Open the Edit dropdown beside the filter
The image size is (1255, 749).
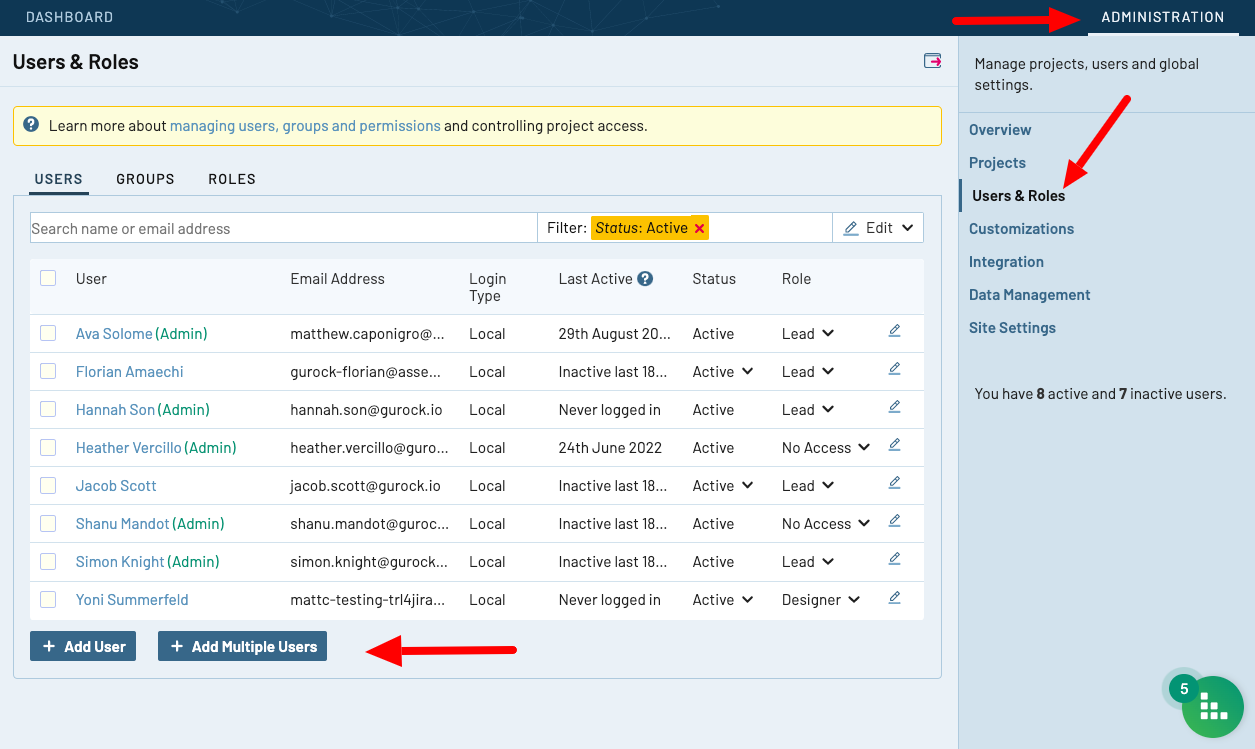(878, 228)
